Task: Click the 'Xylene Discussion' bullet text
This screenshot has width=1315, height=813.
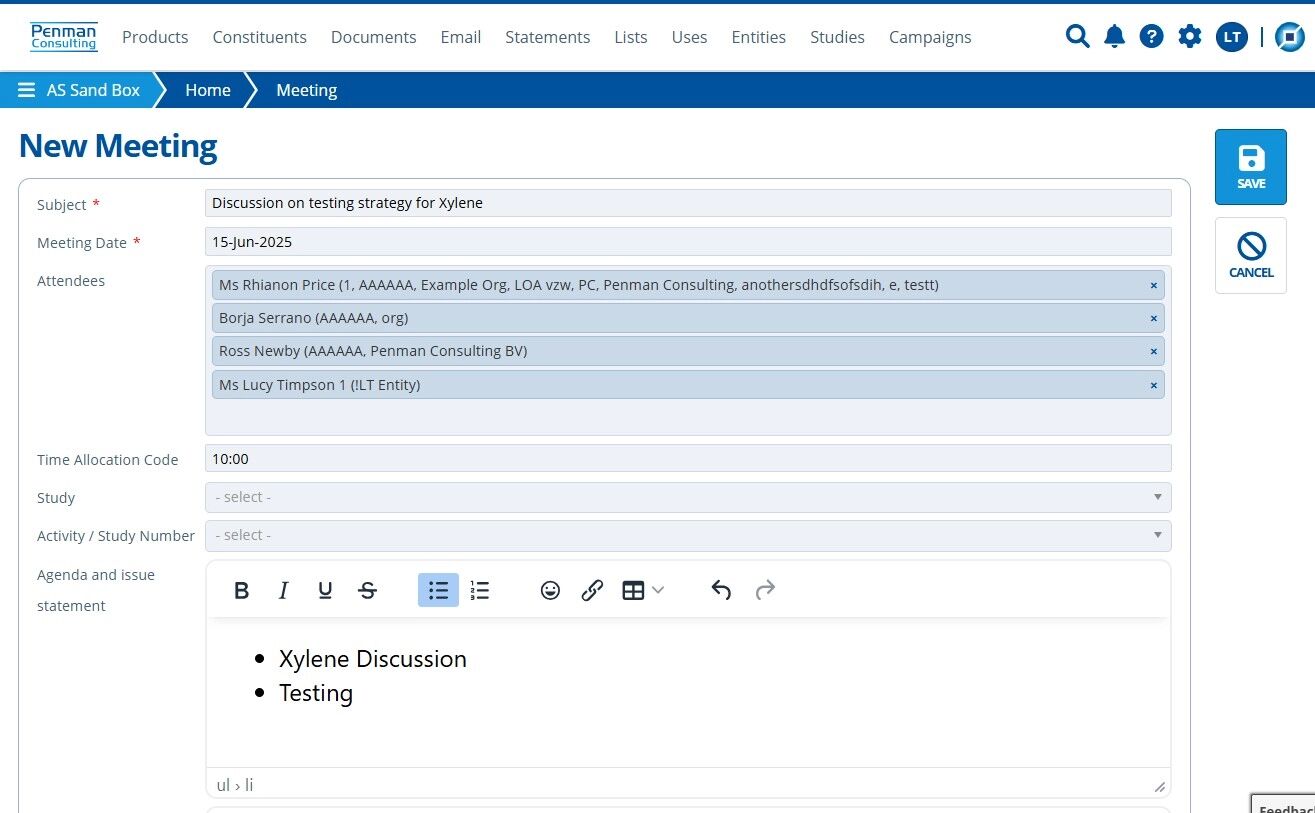Action: [373, 659]
